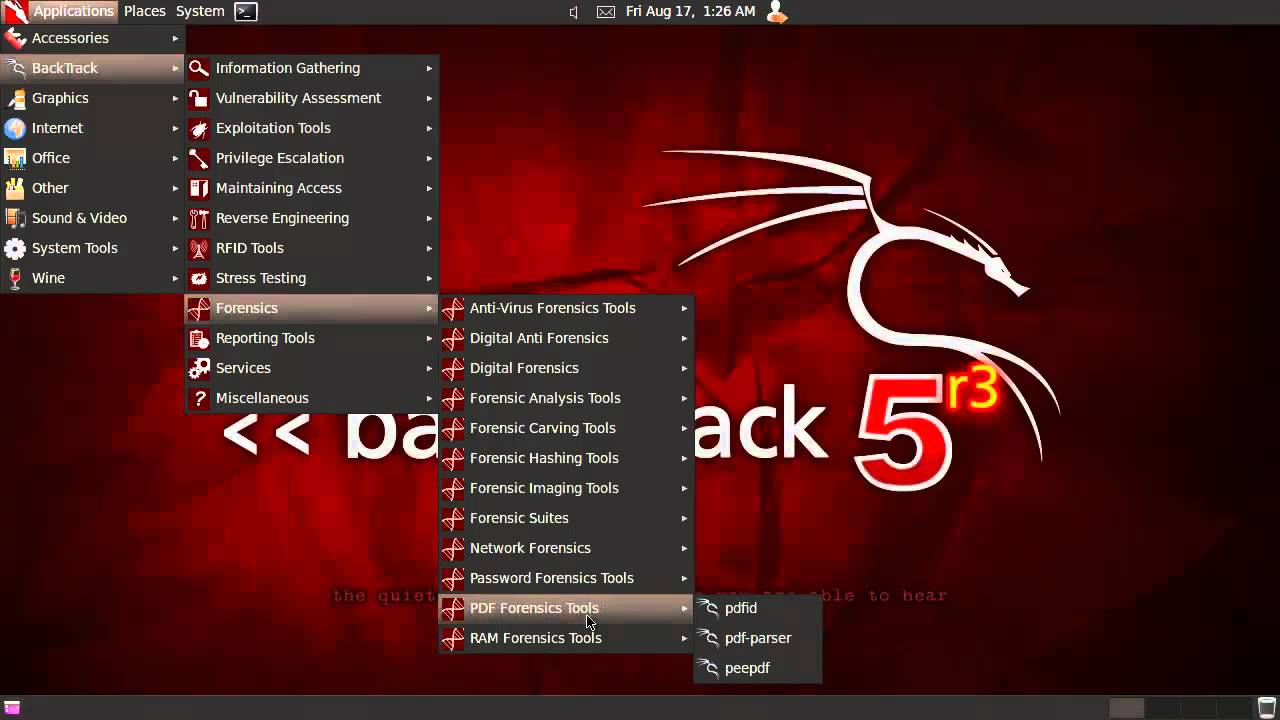Click the pdfid dragon icon

(708, 608)
